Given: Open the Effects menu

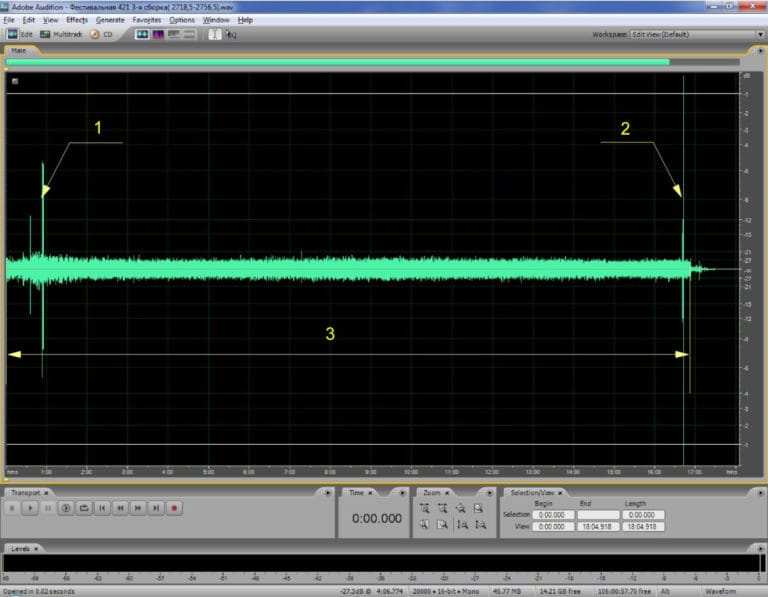Looking at the screenshot, I should [x=77, y=20].
